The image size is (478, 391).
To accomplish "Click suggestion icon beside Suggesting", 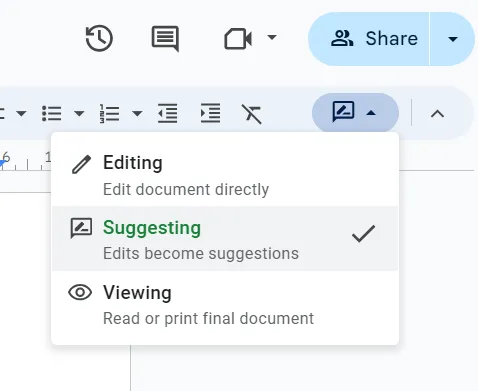I will tap(81, 228).
